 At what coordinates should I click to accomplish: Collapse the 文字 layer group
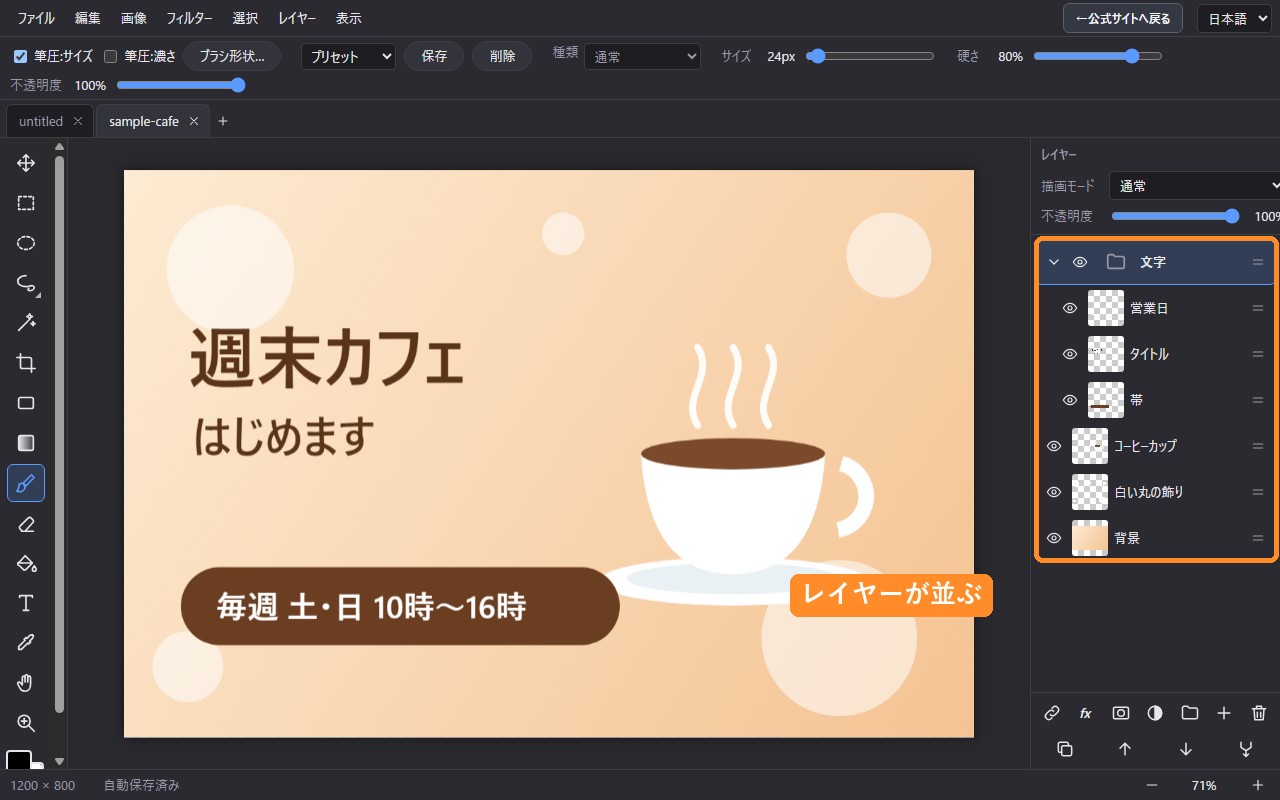pyautogui.click(x=1053, y=262)
